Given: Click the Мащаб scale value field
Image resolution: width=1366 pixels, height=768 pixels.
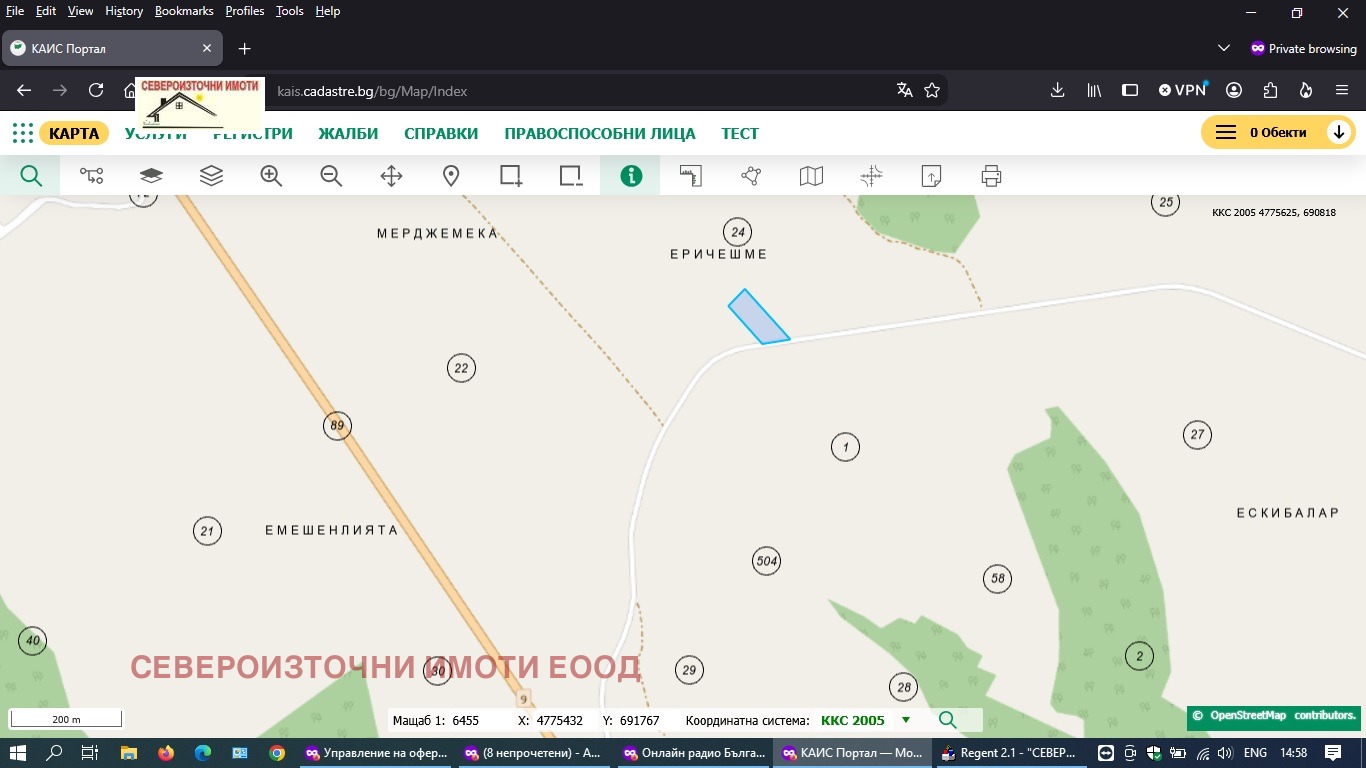Looking at the screenshot, I should click(x=466, y=720).
